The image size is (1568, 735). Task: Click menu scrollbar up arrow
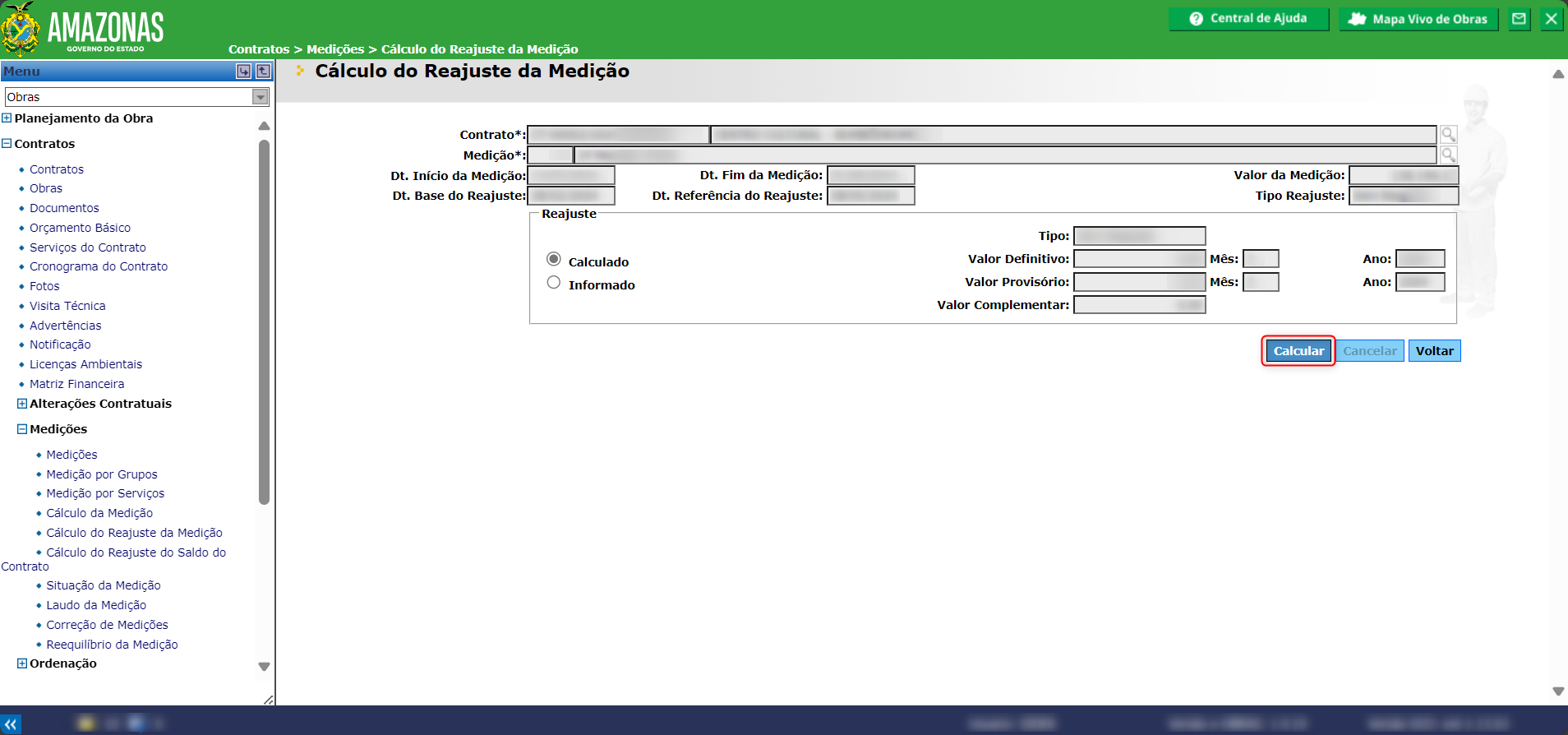[264, 126]
